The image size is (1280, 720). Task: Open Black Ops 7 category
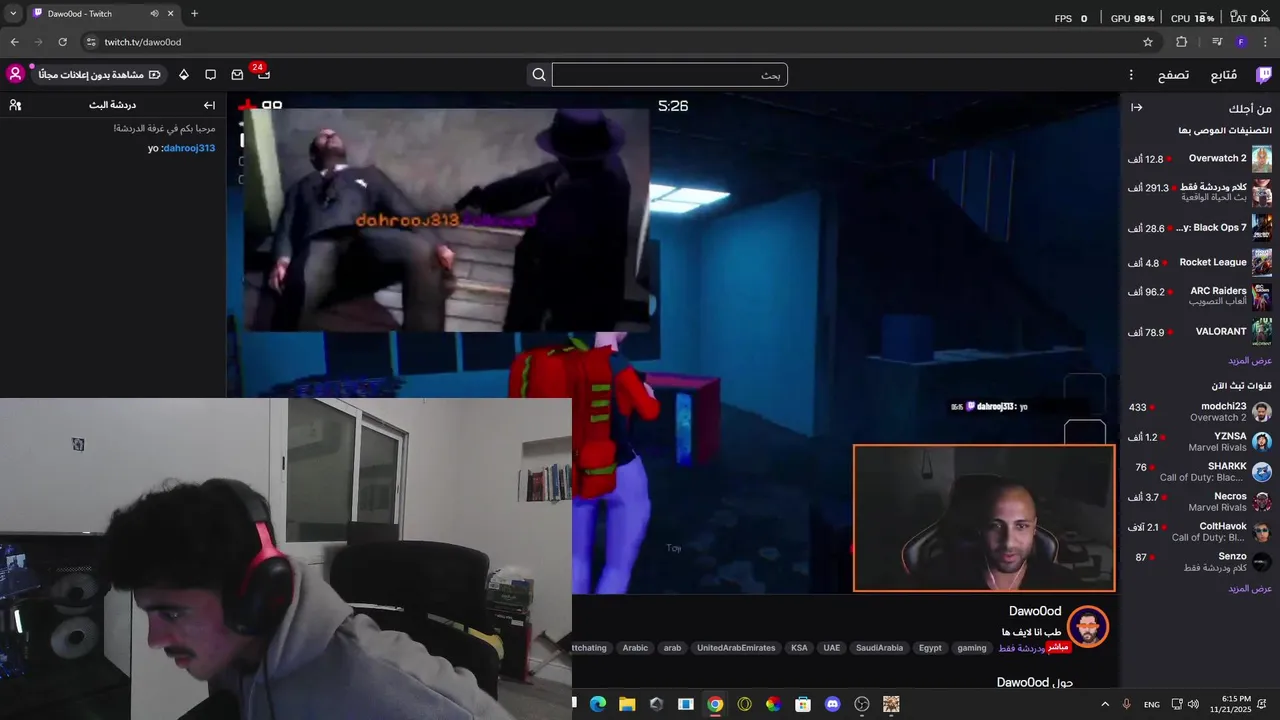tap(1200, 228)
